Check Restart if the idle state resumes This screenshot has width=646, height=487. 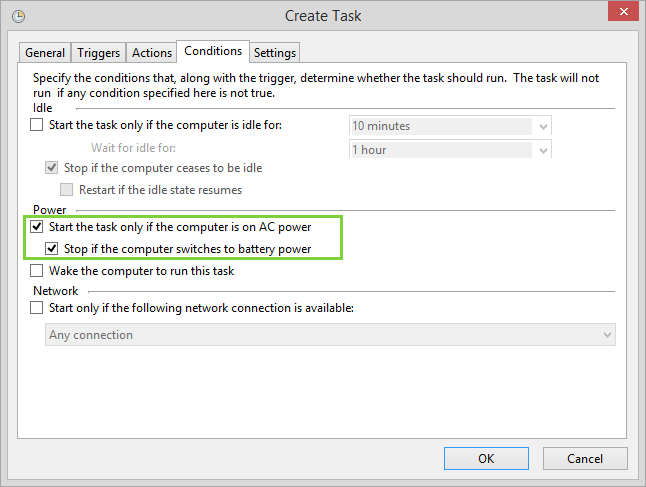pos(67,190)
